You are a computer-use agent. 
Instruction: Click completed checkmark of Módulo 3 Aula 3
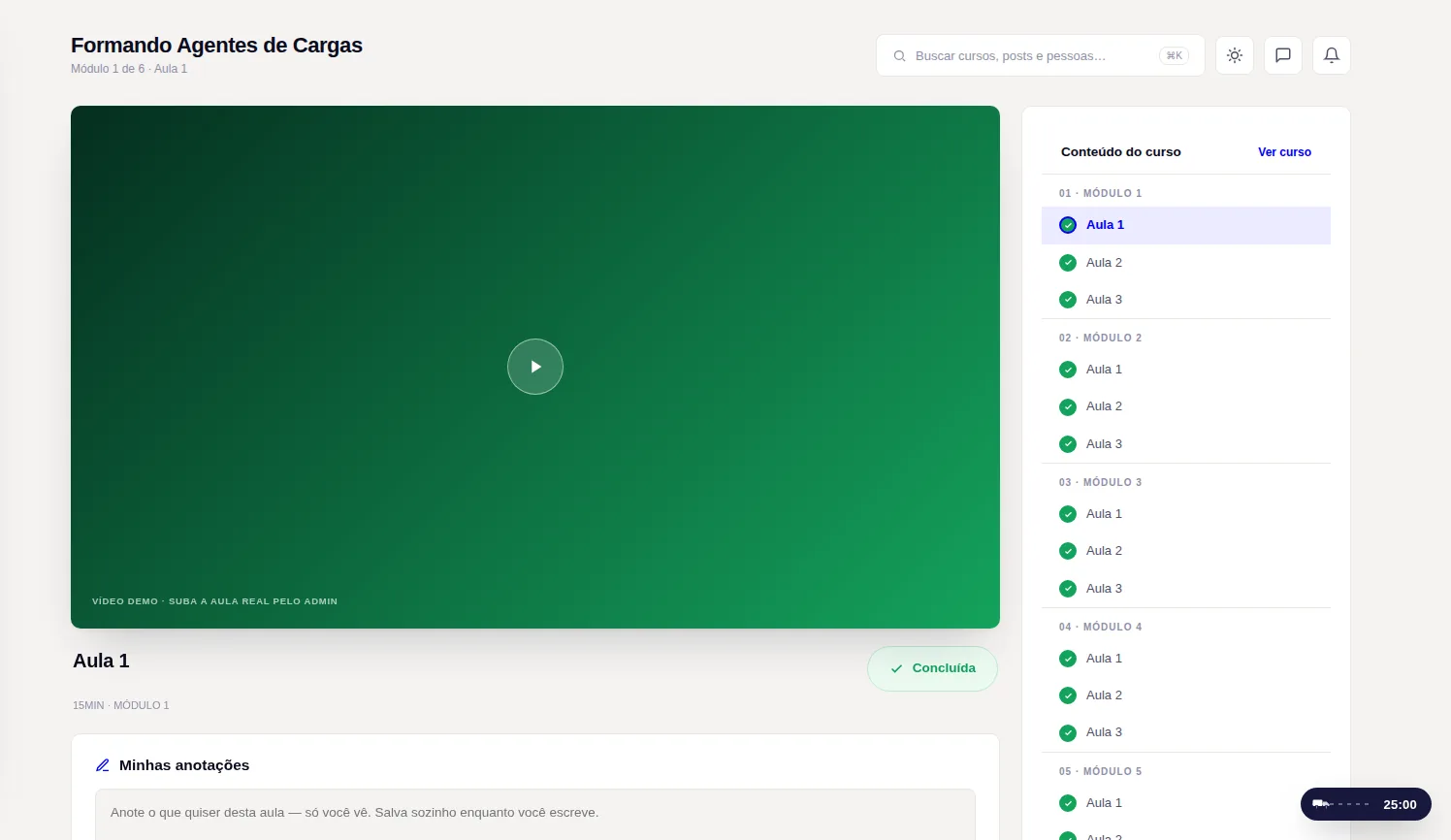pos(1068,589)
